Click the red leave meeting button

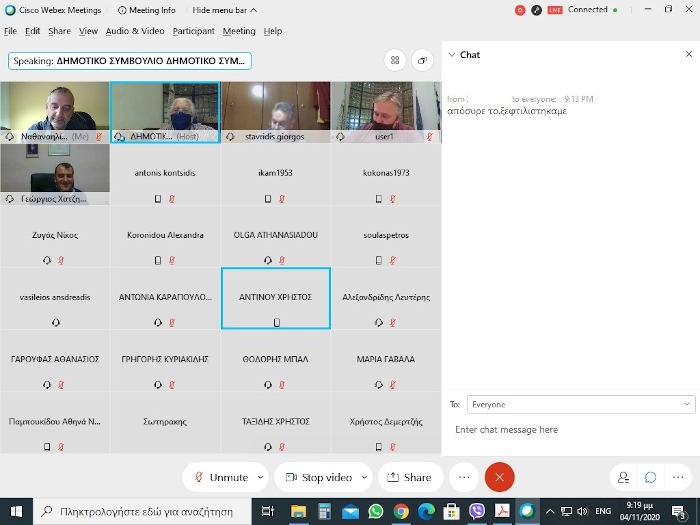(499, 477)
